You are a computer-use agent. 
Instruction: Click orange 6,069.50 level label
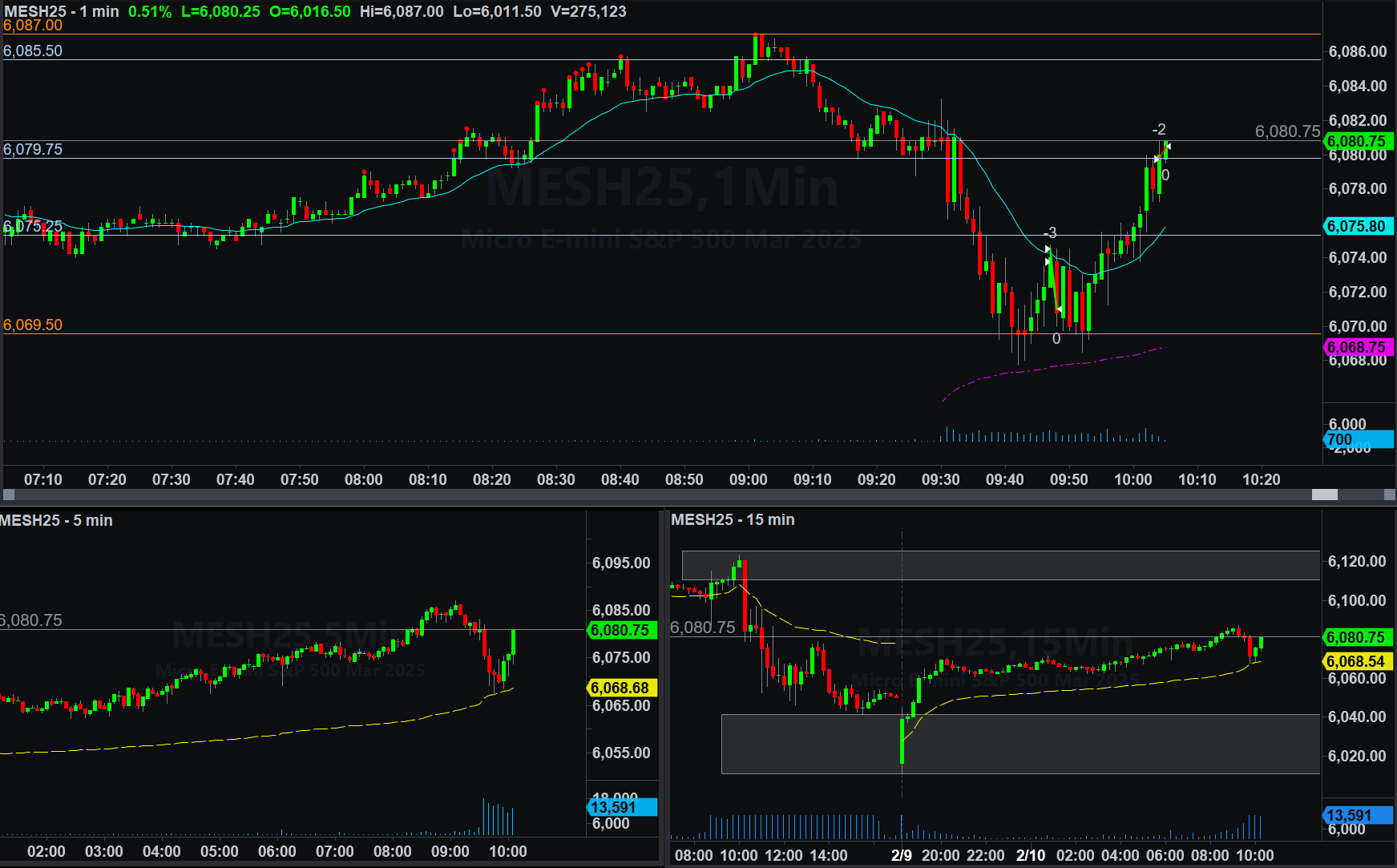pos(33,325)
